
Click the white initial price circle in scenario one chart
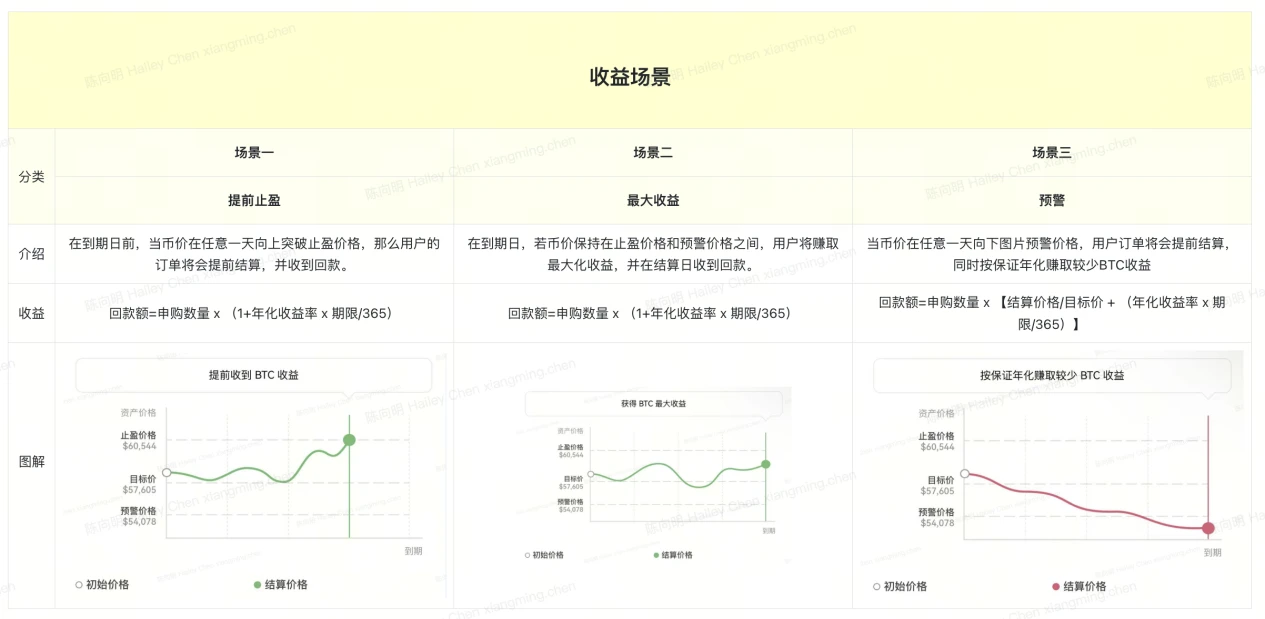166,472
